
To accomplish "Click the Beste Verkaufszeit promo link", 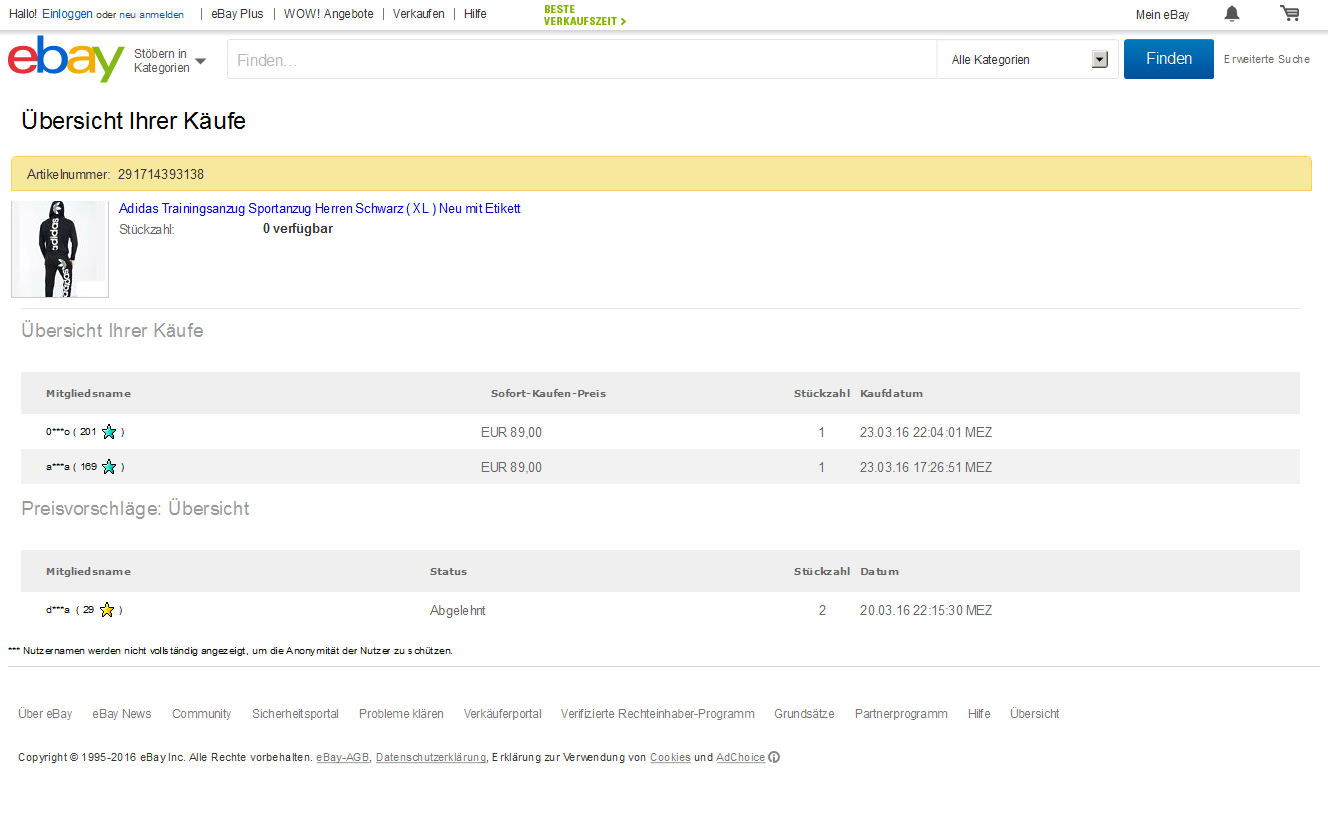I will point(585,15).
